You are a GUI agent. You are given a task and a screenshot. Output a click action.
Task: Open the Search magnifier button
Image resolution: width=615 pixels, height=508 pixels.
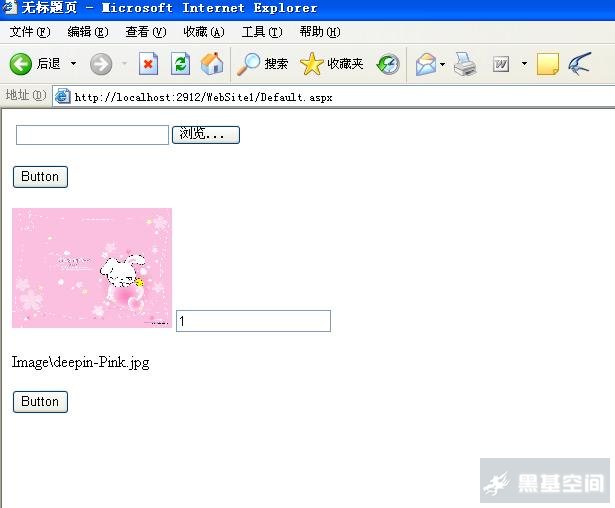click(262, 64)
